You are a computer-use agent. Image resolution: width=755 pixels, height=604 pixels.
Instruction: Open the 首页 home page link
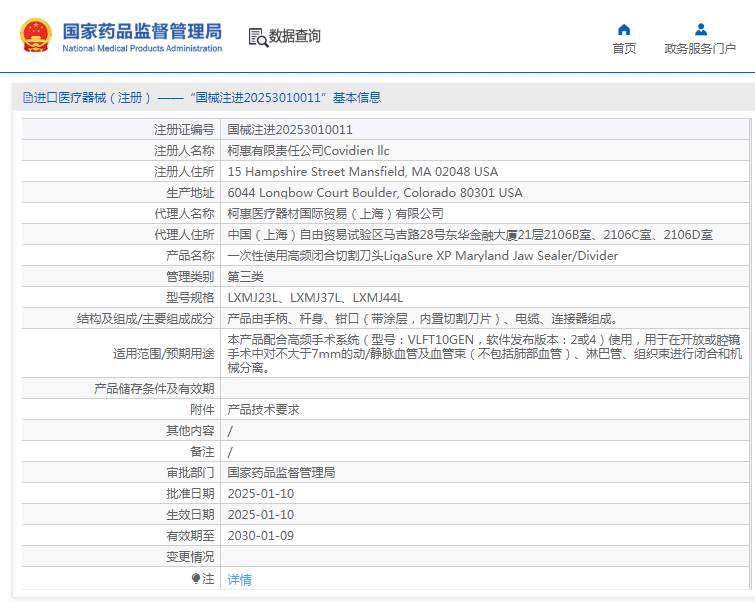[x=624, y=49]
